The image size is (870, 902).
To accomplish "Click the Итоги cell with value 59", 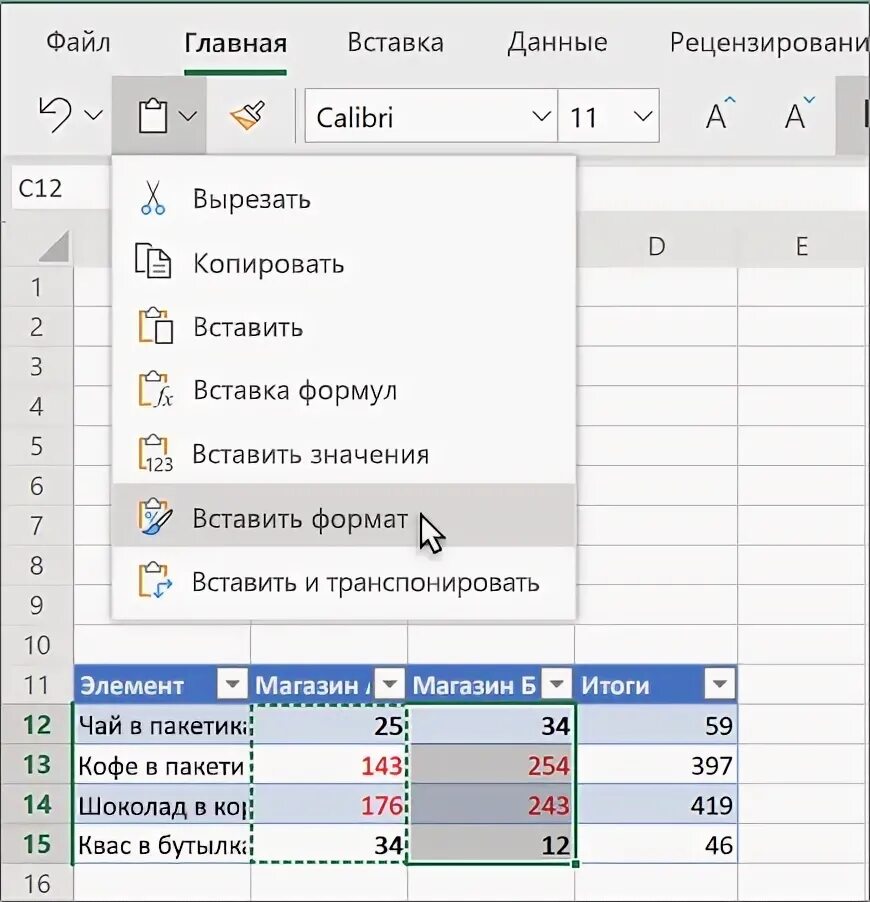I will 657,725.
